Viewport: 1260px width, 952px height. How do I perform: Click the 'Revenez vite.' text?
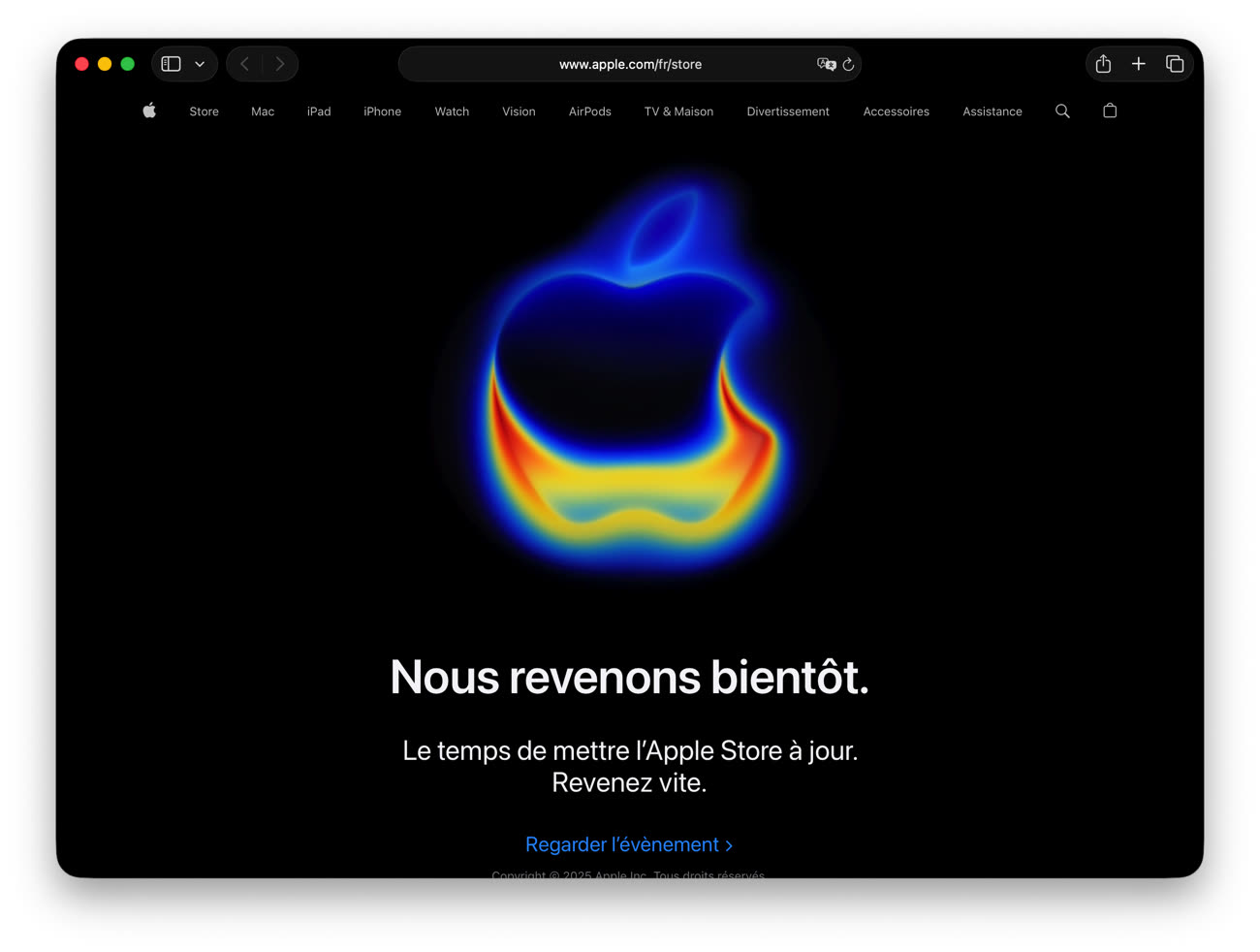[629, 782]
